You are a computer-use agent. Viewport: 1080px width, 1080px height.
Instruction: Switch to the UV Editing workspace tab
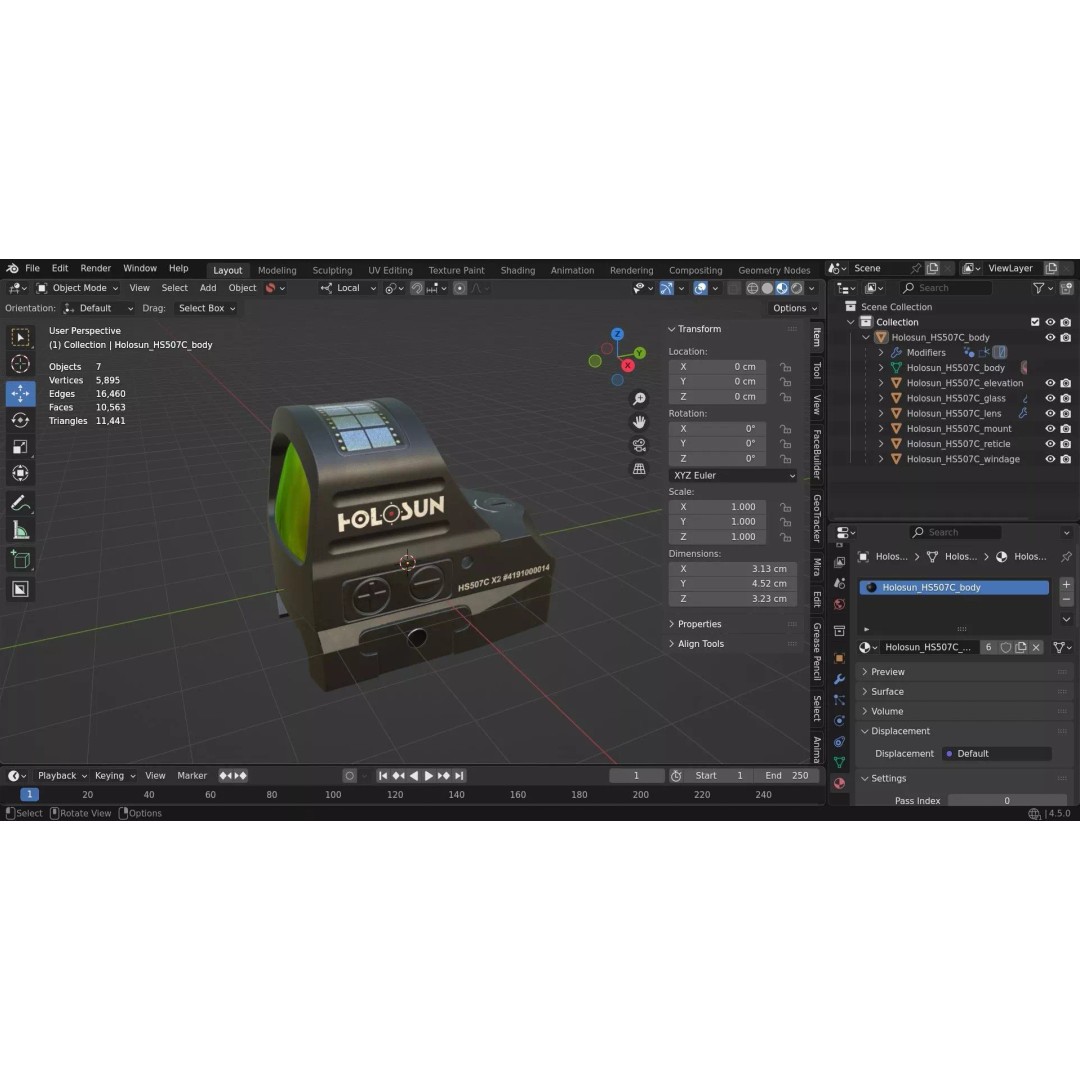click(x=390, y=271)
